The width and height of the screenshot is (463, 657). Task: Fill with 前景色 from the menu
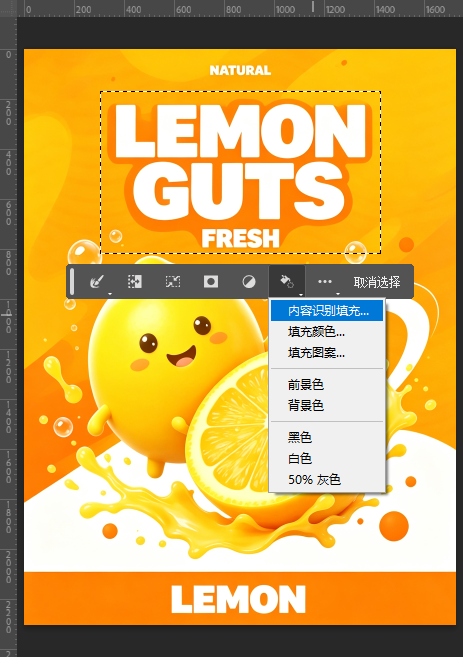point(327,385)
